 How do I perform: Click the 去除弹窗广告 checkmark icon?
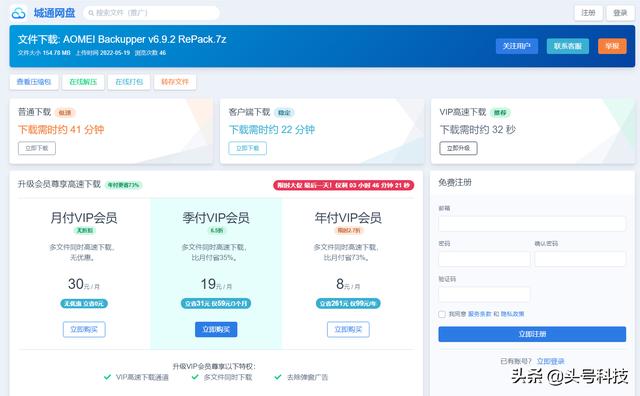click(x=278, y=377)
